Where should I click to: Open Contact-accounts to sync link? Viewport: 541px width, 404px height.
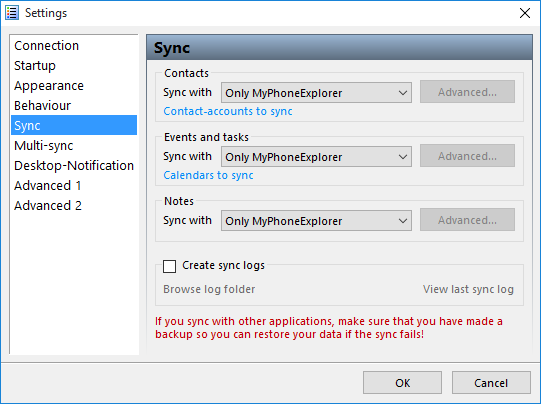pyautogui.click(x=228, y=111)
